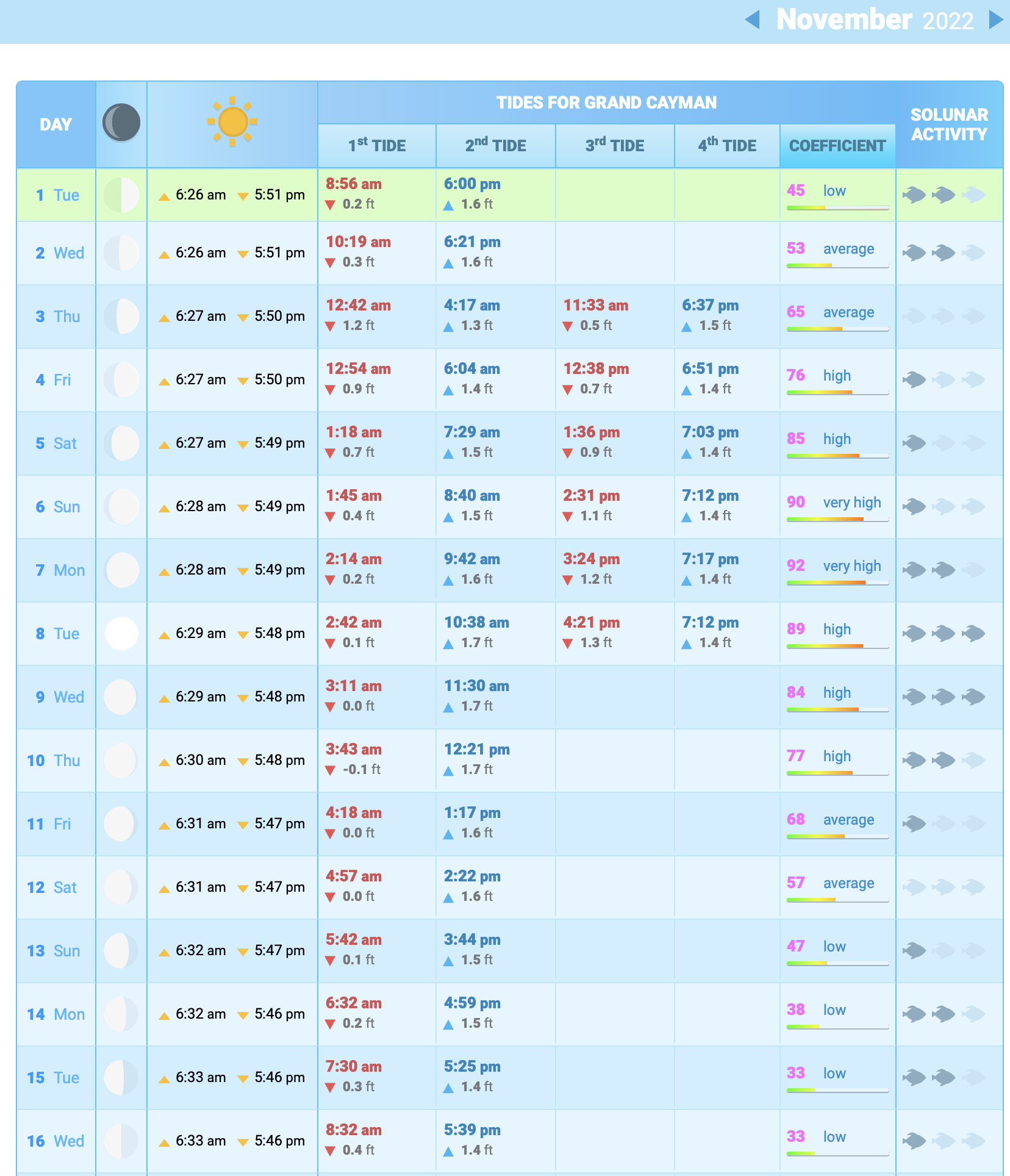Click the 3:43 am low tide entry
Viewport: 1010px width, 1176px height.
tap(354, 750)
